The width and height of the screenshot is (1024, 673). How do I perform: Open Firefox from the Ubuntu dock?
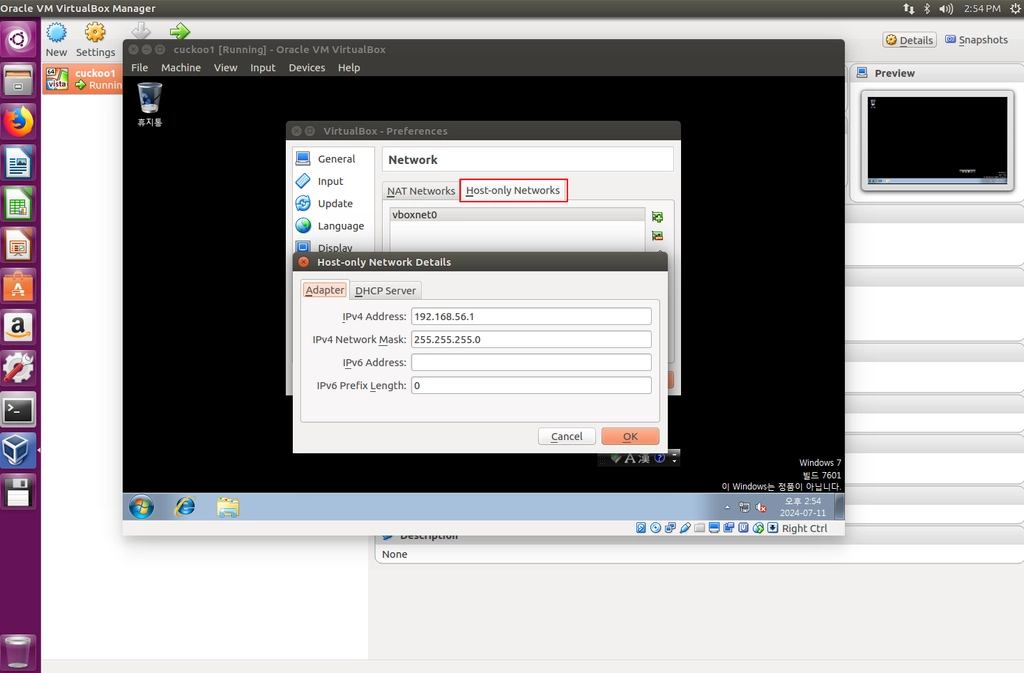click(18, 121)
